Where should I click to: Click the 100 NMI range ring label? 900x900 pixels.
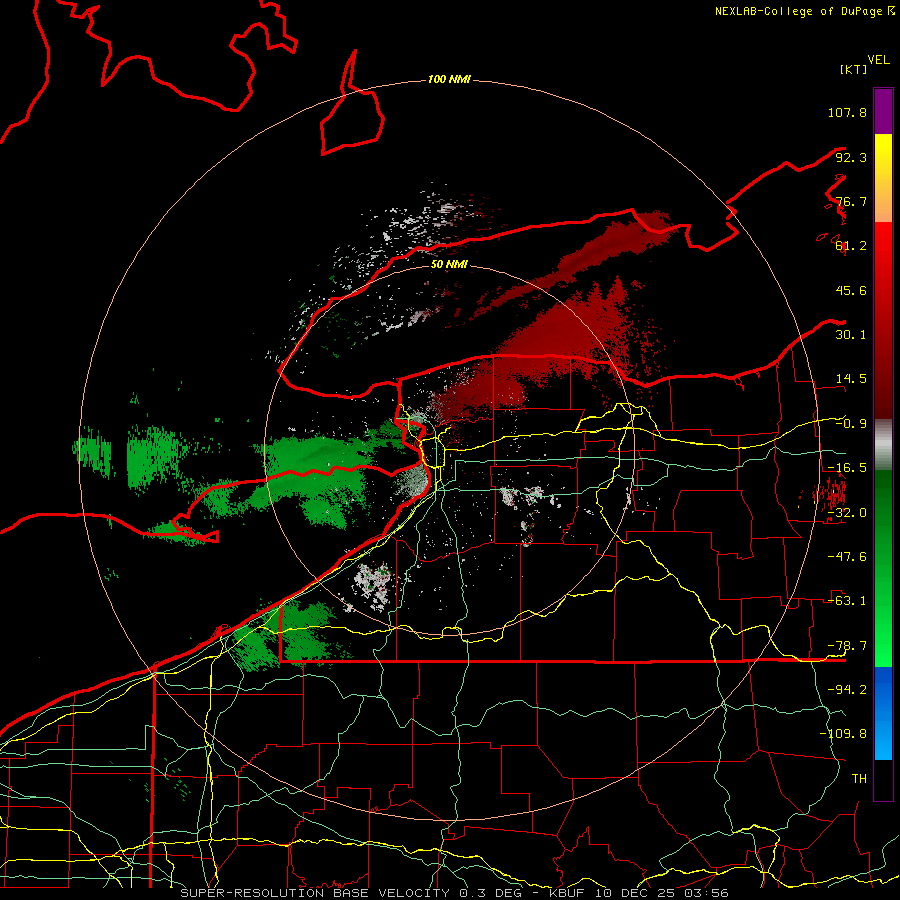tap(449, 79)
